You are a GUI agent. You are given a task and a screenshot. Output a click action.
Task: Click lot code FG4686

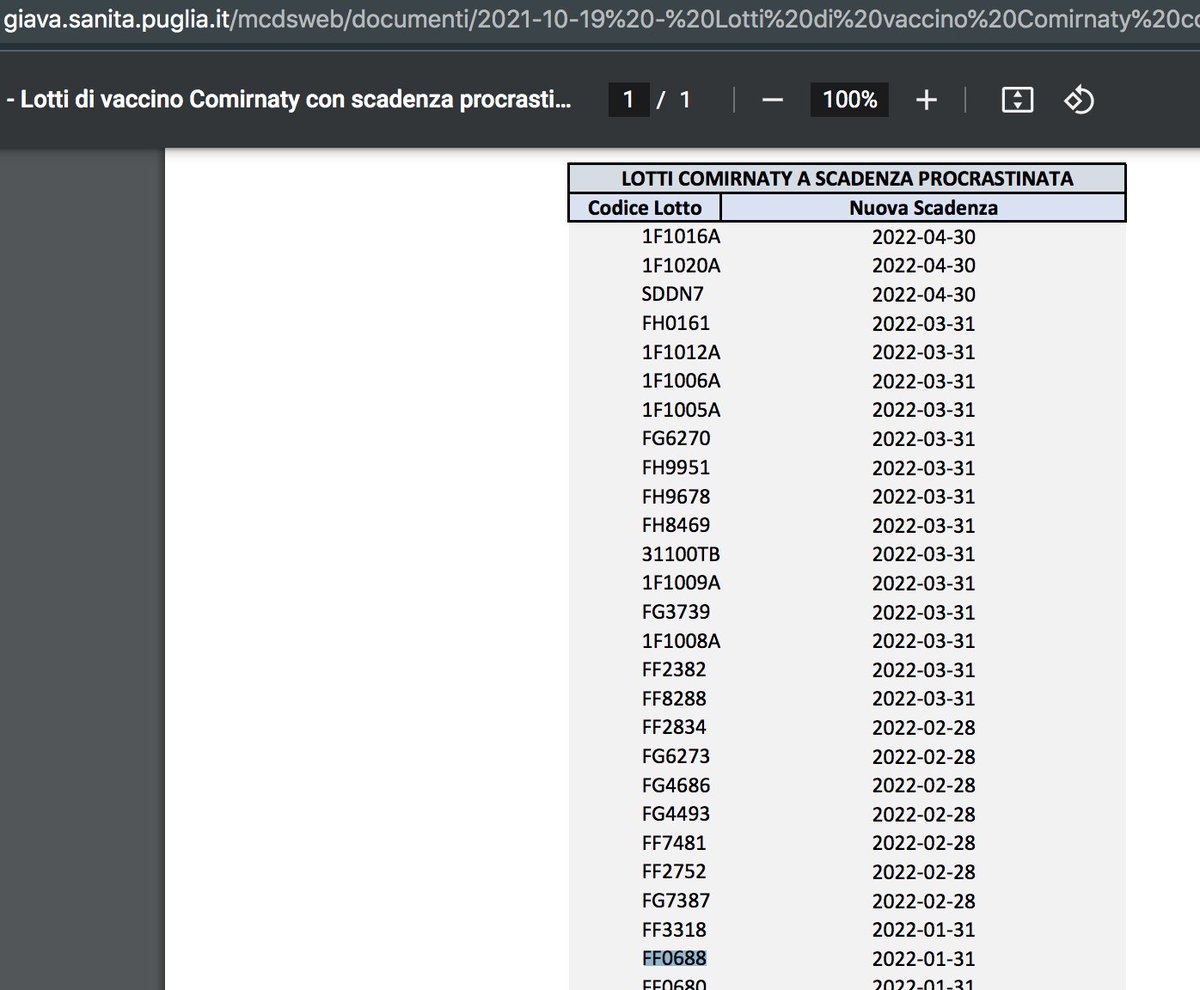[677, 786]
